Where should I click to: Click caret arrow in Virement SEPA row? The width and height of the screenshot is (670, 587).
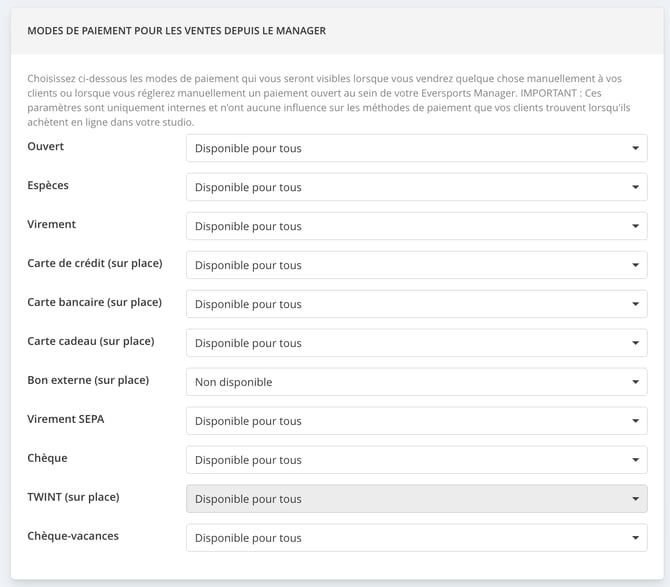(635, 421)
